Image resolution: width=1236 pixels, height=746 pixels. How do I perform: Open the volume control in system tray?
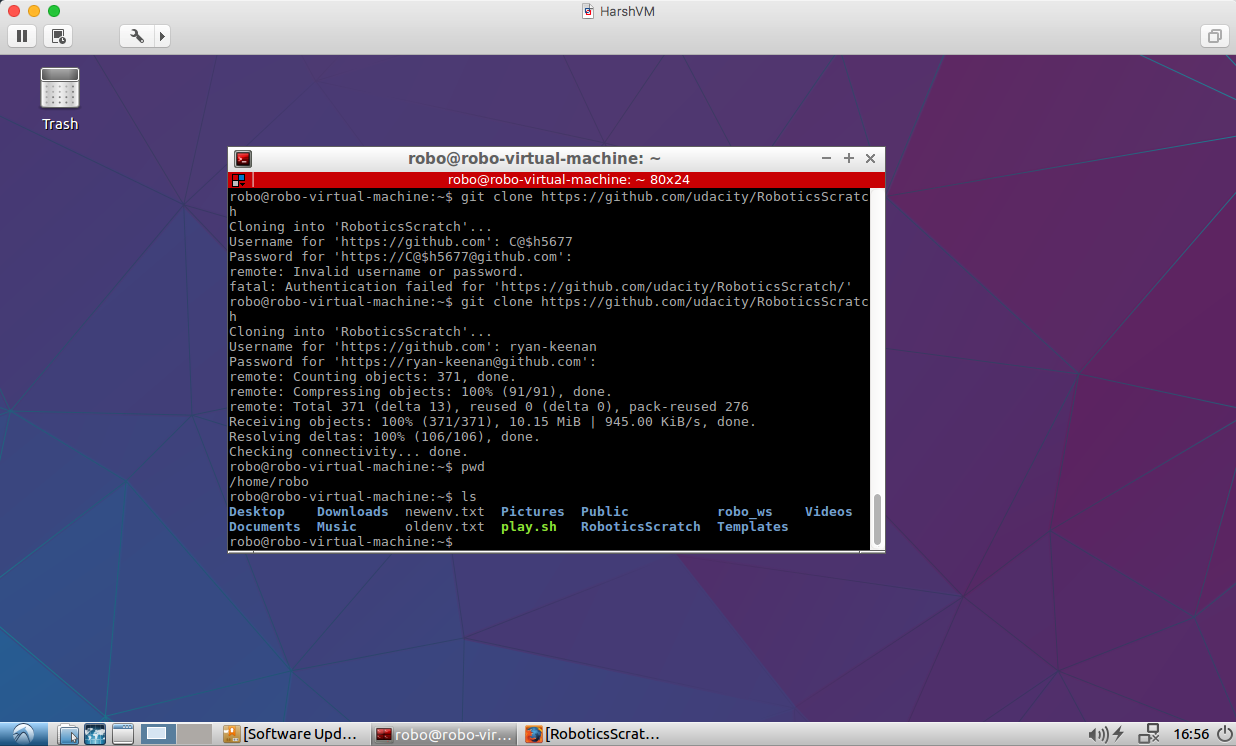[x=1096, y=734]
